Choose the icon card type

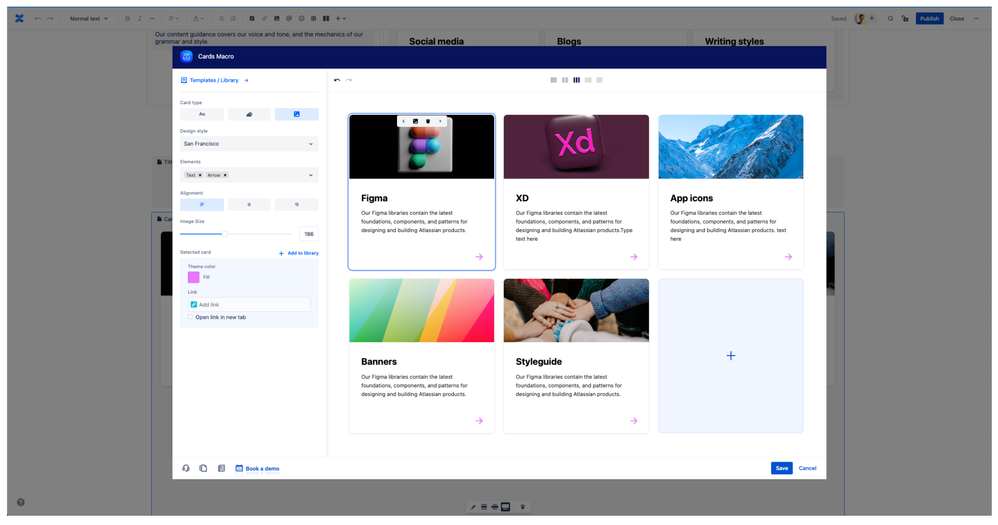(x=249, y=115)
